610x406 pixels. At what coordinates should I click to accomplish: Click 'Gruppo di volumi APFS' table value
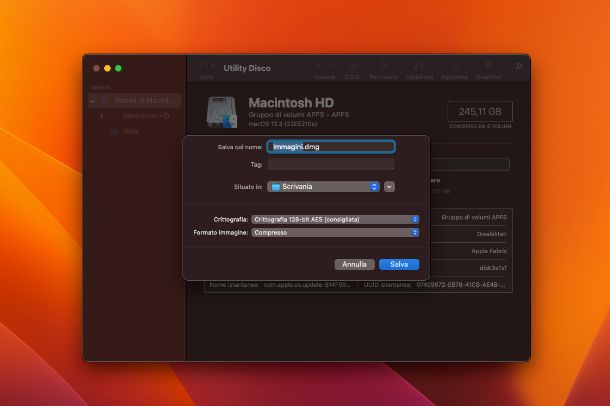474,217
